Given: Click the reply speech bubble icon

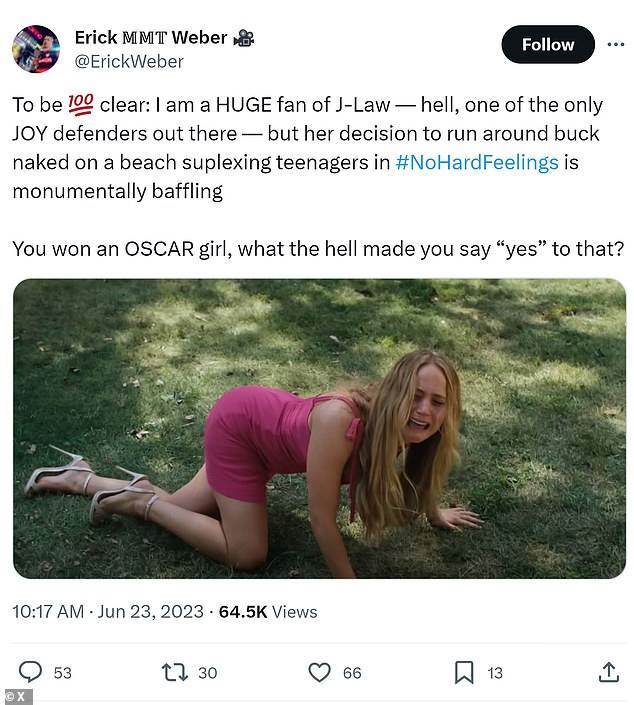Looking at the screenshot, I should [x=32, y=672].
